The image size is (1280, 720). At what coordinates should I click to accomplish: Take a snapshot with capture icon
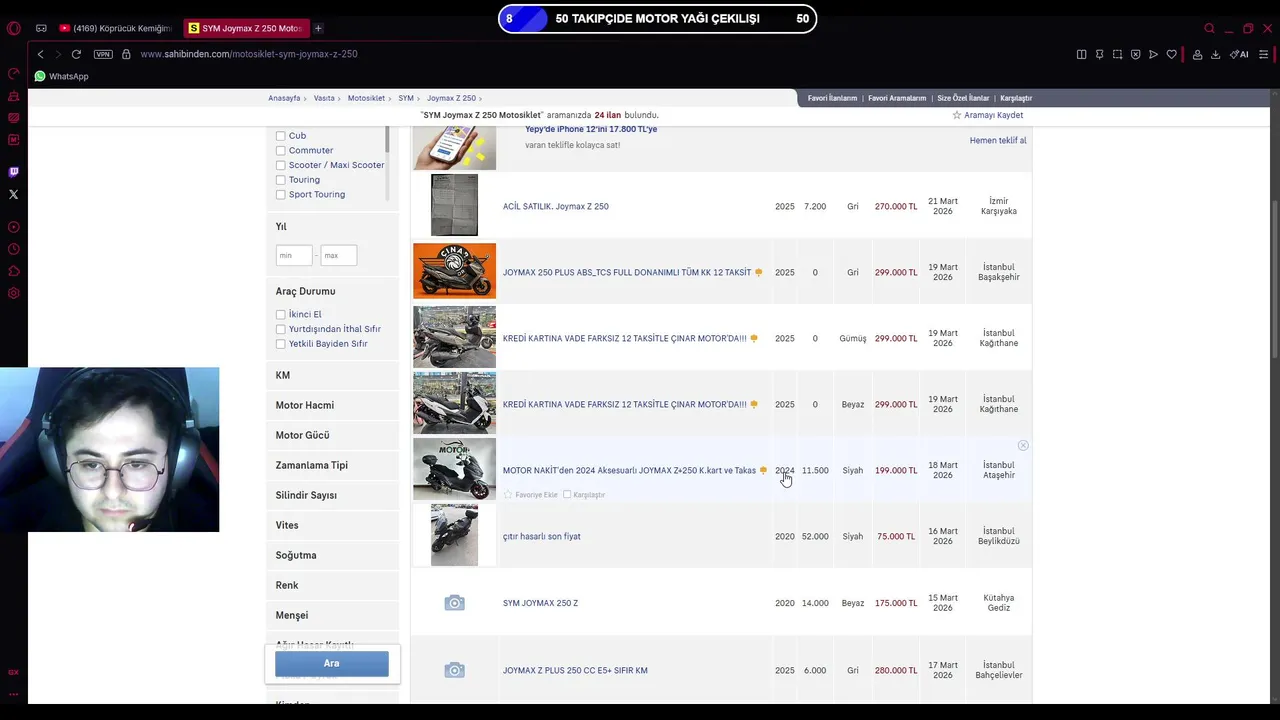[x=1117, y=54]
